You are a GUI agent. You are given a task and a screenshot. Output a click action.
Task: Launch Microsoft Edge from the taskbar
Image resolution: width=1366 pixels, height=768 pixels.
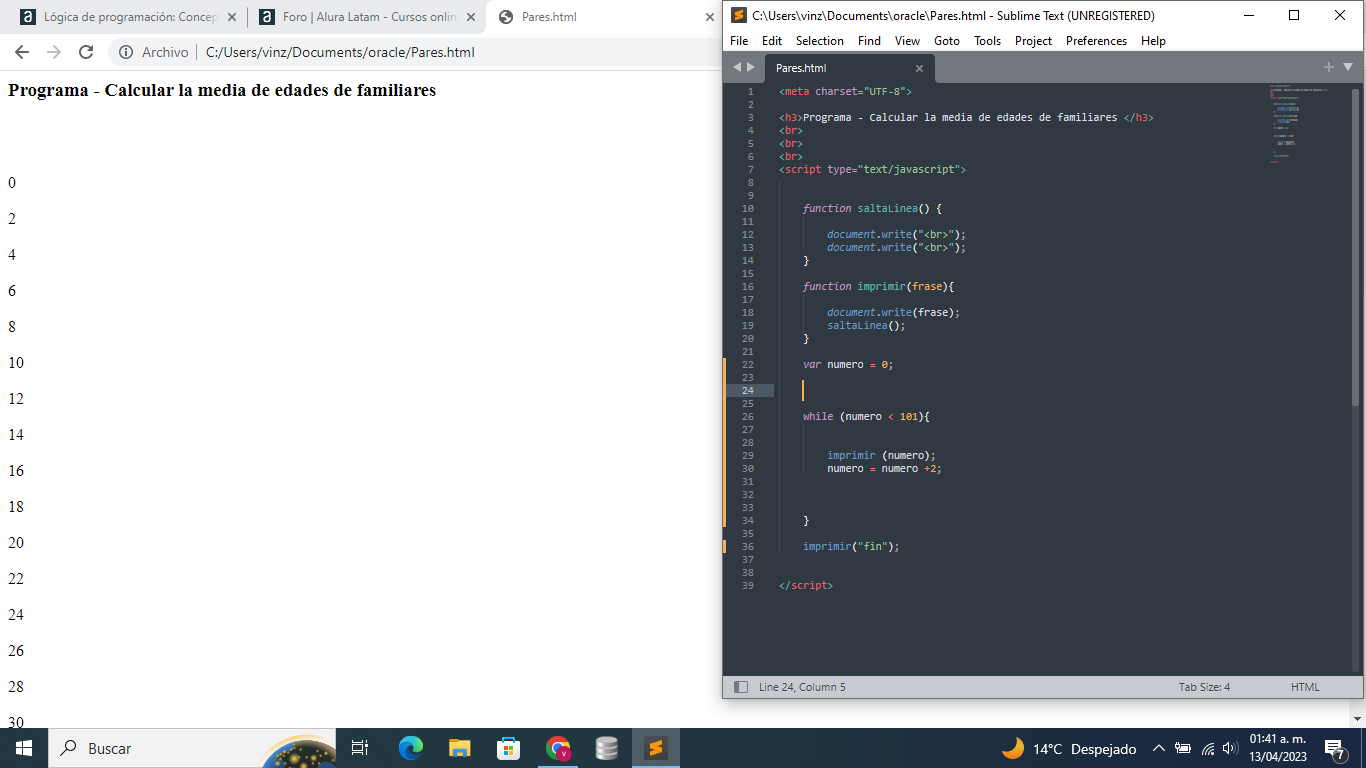pos(410,748)
